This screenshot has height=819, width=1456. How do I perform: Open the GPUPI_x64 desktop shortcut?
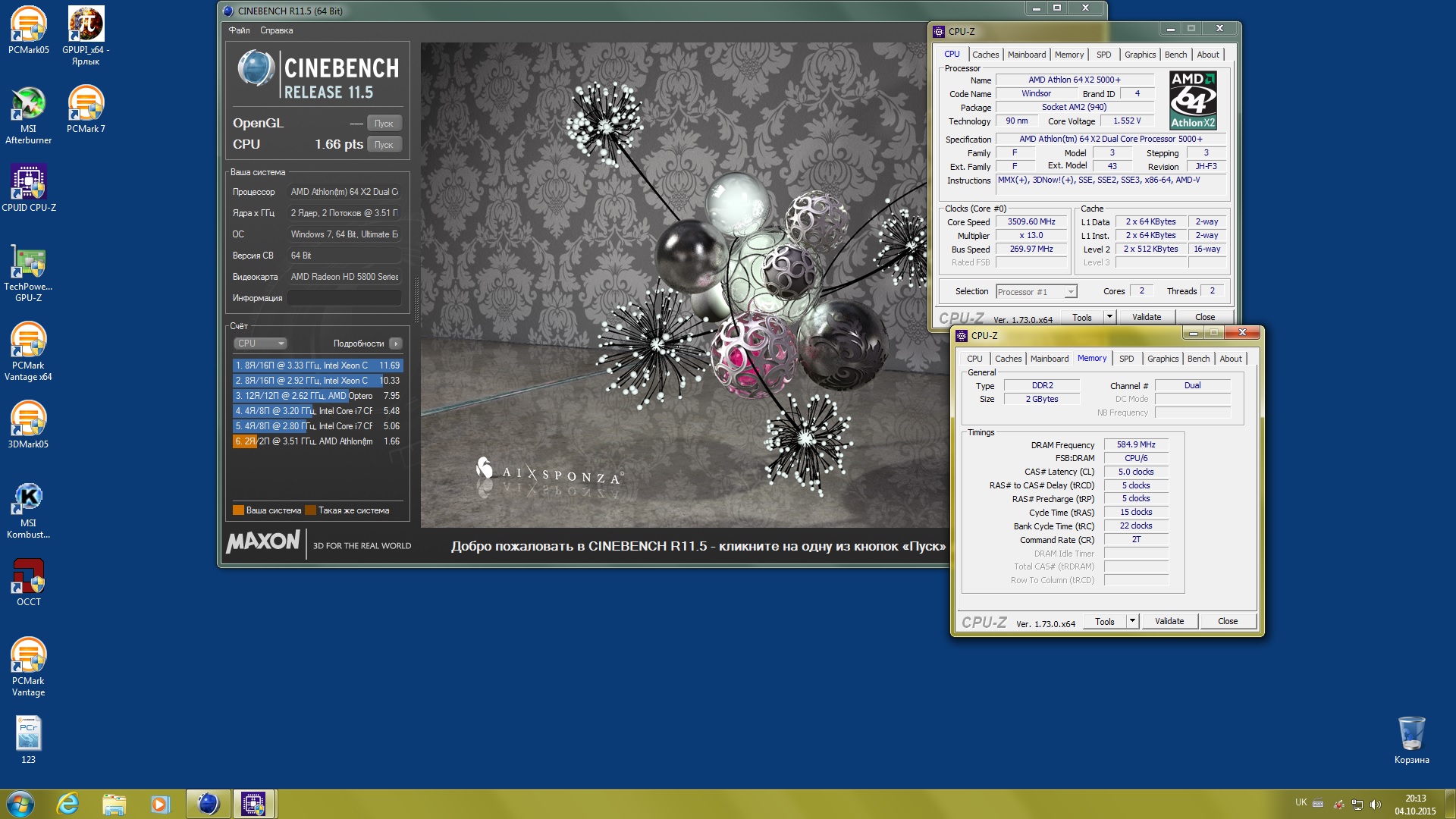tap(86, 35)
